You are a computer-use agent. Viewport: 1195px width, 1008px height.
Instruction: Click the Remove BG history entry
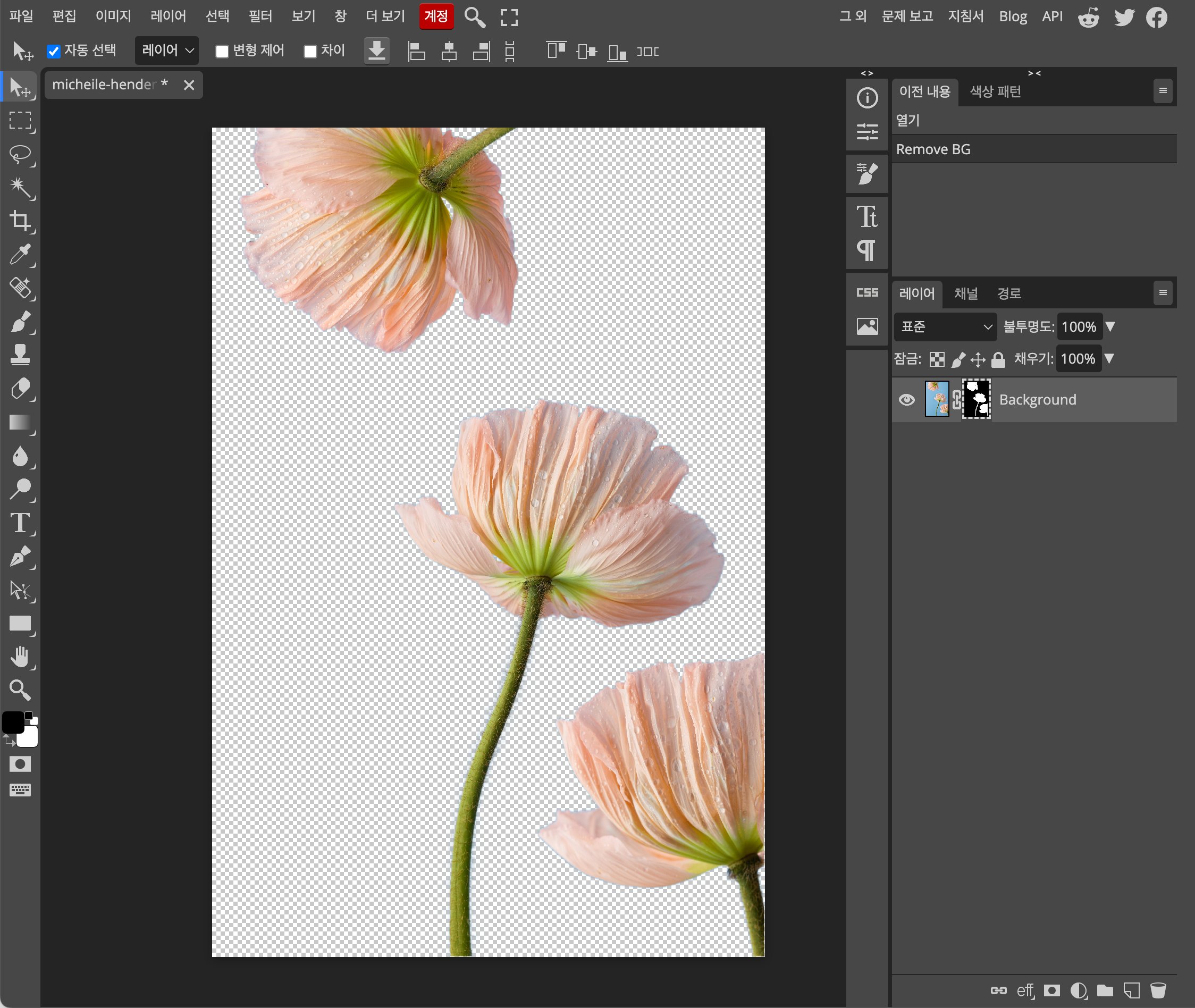click(933, 149)
